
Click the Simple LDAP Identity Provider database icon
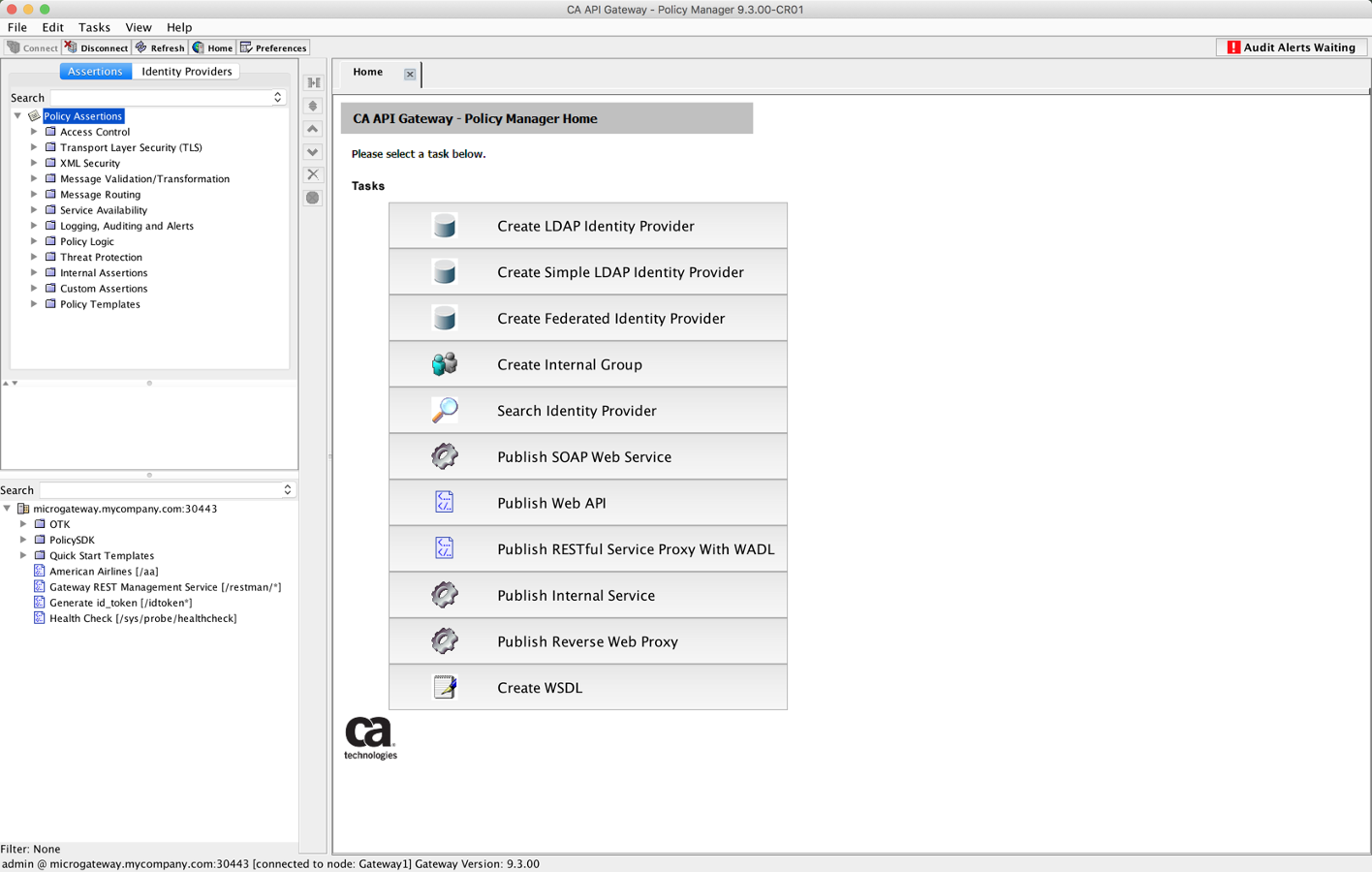pyautogui.click(x=445, y=272)
